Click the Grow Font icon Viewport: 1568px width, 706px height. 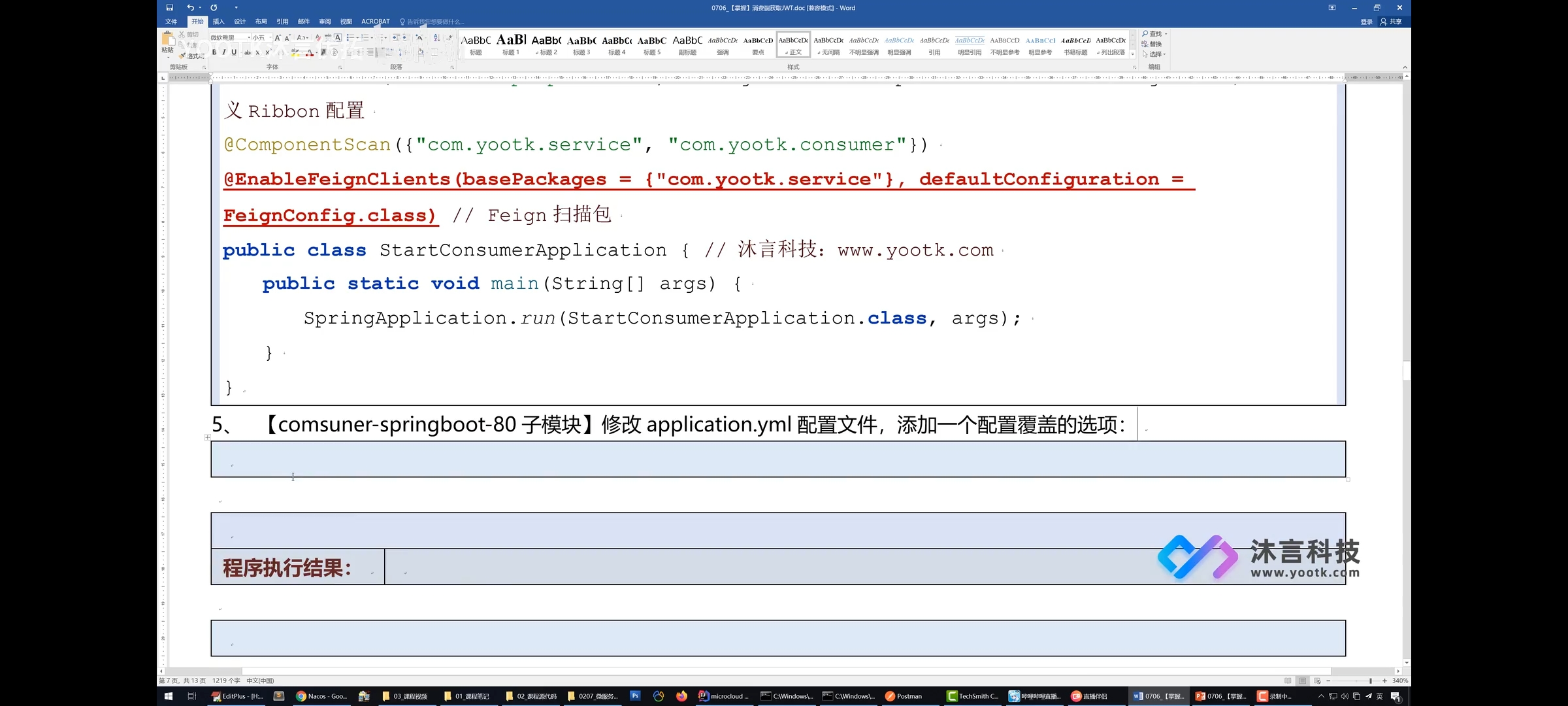(x=278, y=38)
